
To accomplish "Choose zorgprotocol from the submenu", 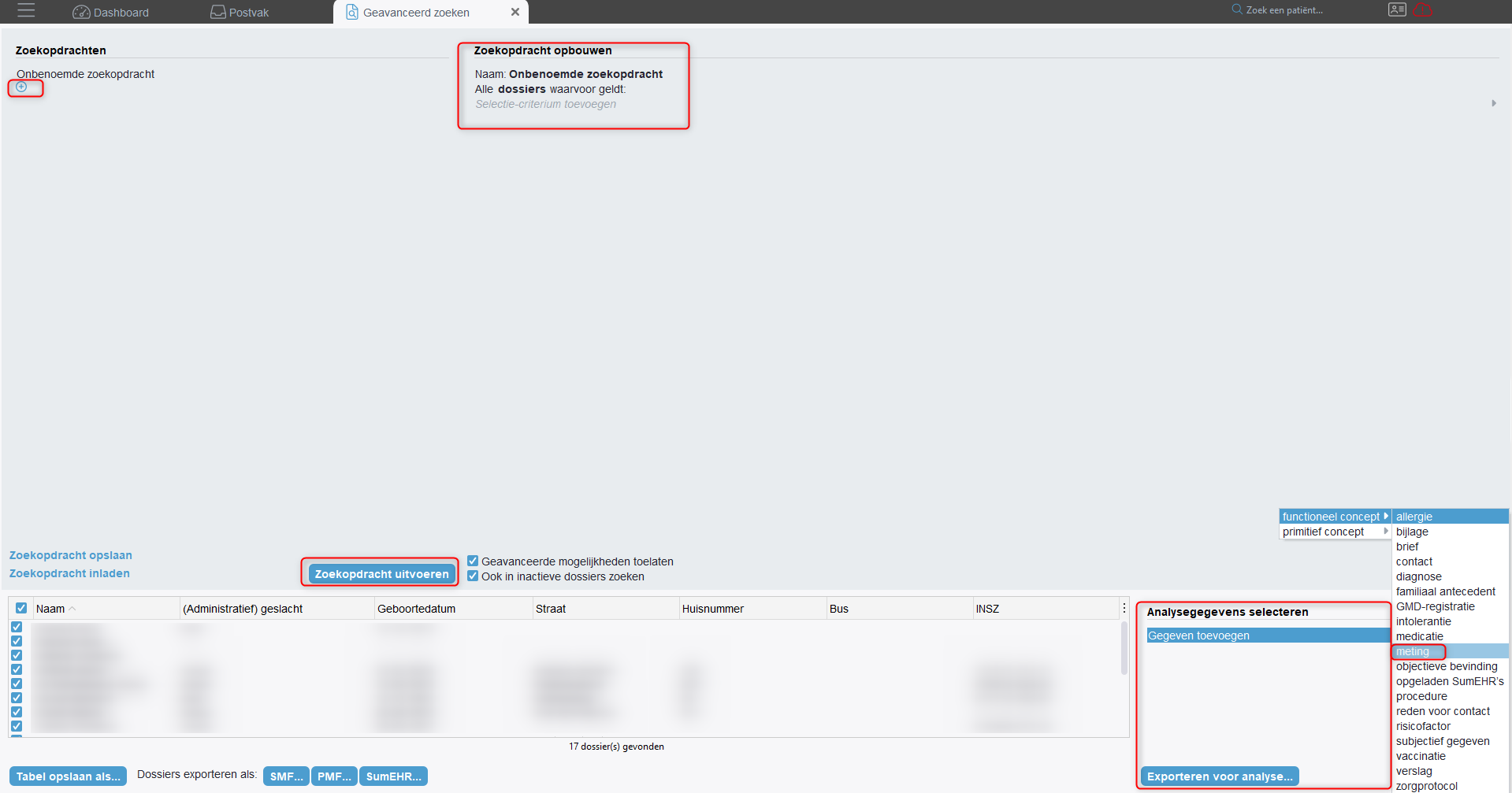I will pos(1451,786).
